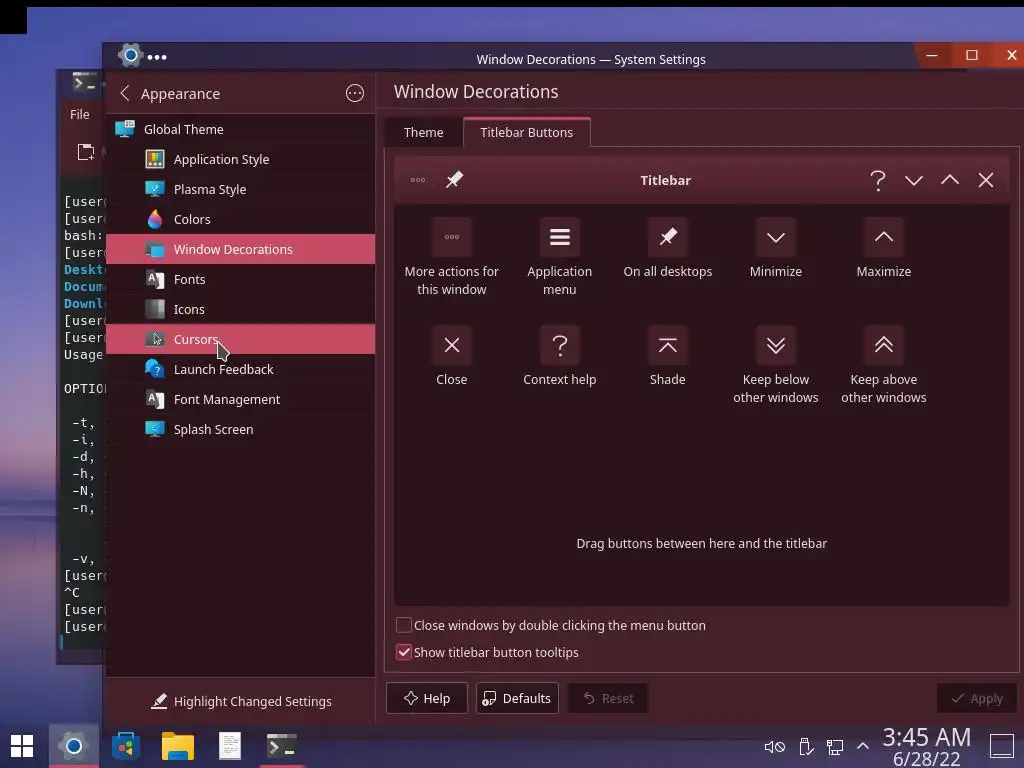Click the Defaults button

click(517, 698)
